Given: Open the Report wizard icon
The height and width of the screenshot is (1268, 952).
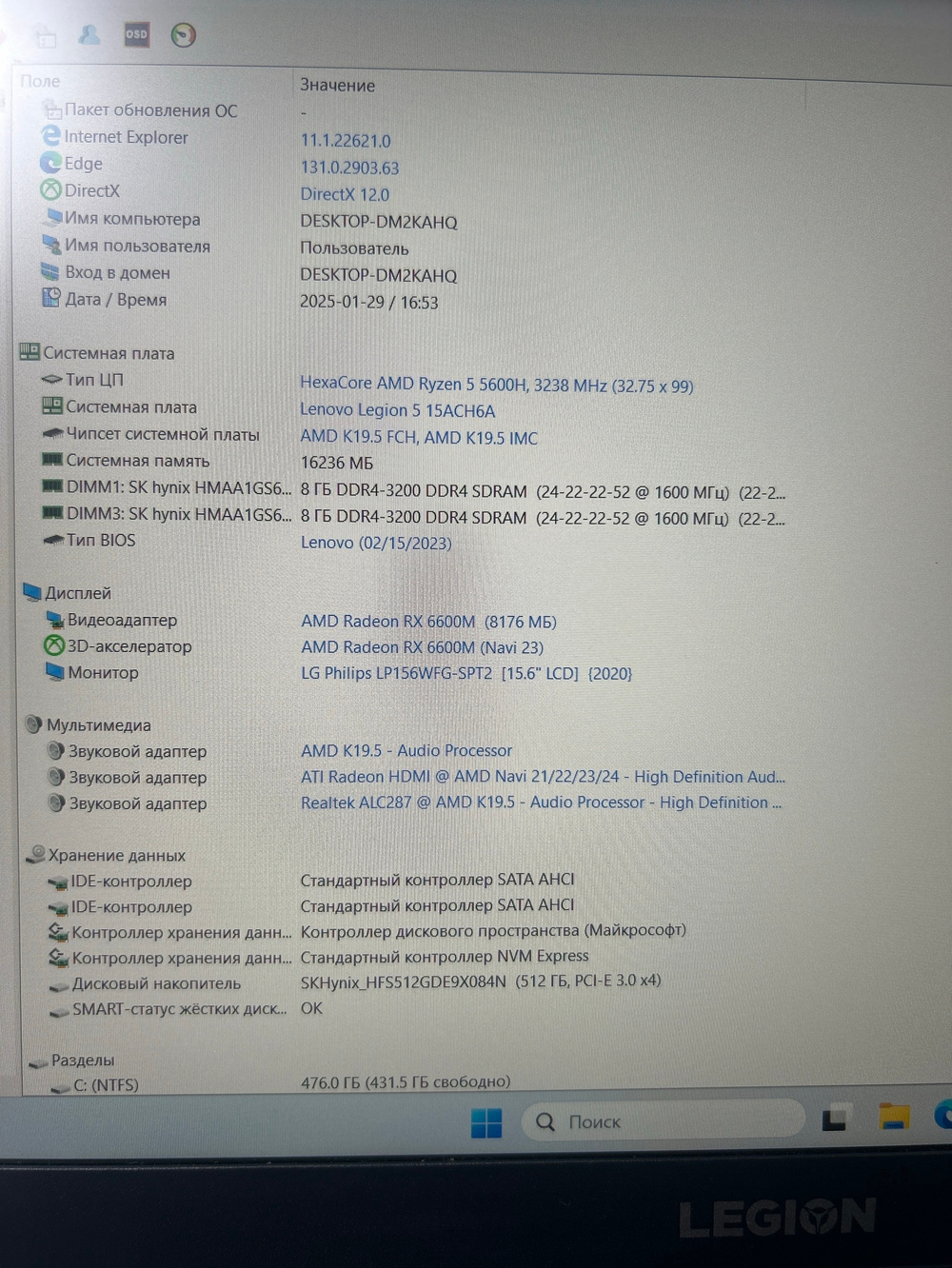Looking at the screenshot, I should point(44,35).
